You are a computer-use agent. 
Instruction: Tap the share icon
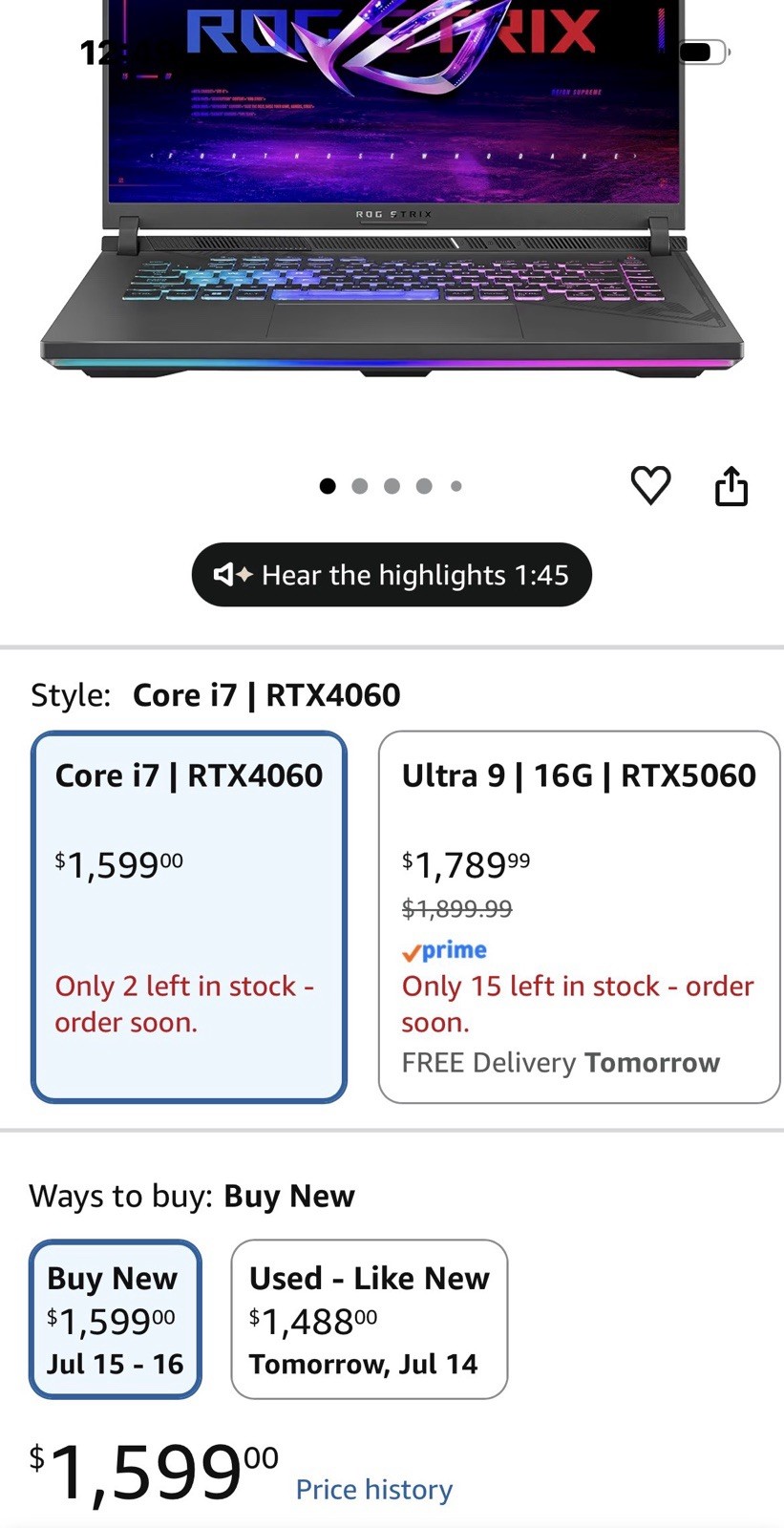[731, 485]
